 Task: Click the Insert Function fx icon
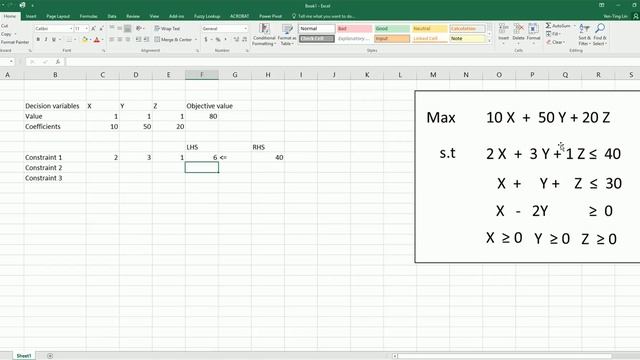coord(58,62)
